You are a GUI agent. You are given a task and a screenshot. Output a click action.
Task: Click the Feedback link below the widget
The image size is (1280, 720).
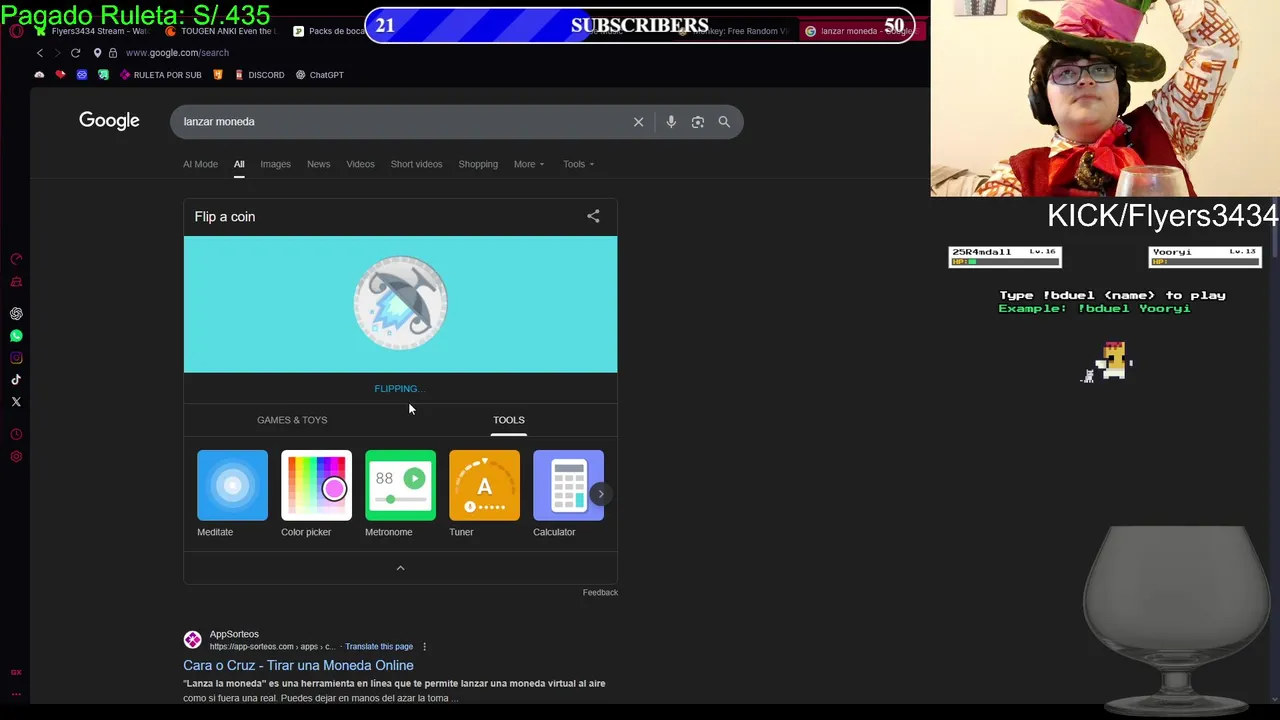(x=600, y=592)
